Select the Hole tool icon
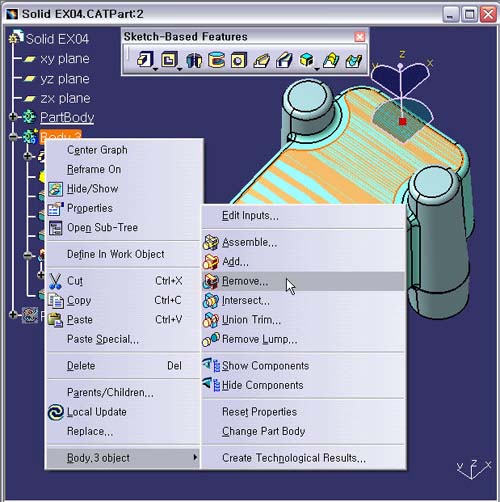The width and height of the screenshot is (500, 502). [239, 61]
